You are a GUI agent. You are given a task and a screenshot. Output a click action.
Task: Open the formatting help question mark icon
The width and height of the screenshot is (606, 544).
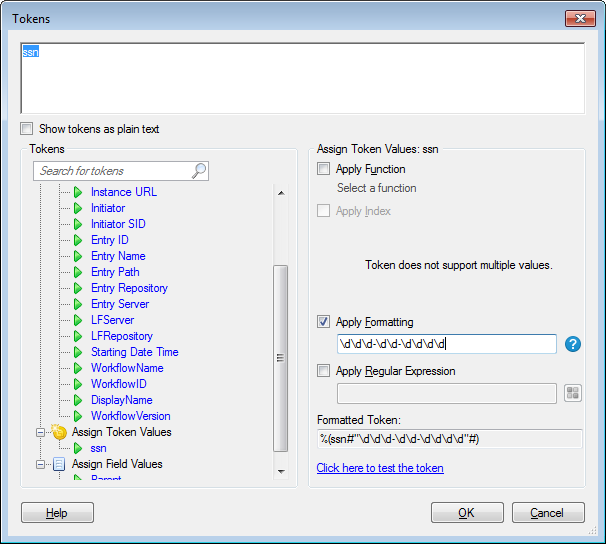click(x=573, y=344)
